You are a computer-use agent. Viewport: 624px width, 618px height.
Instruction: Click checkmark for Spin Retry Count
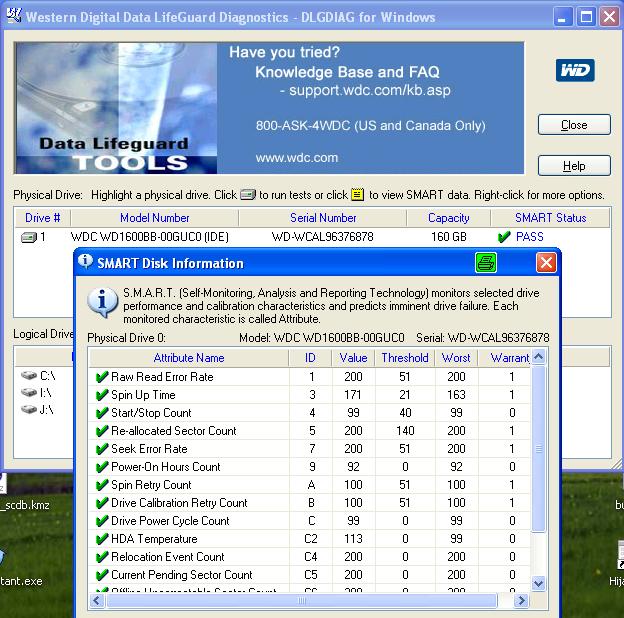[102, 485]
